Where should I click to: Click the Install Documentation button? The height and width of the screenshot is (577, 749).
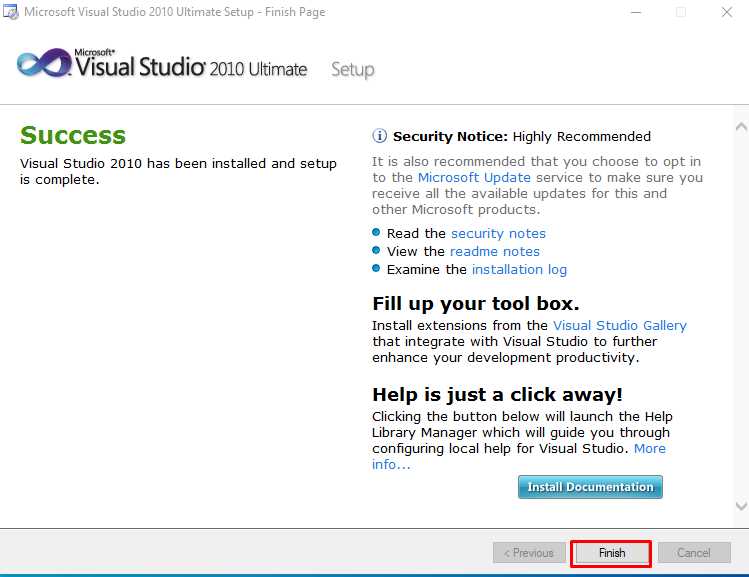(x=590, y=487)
